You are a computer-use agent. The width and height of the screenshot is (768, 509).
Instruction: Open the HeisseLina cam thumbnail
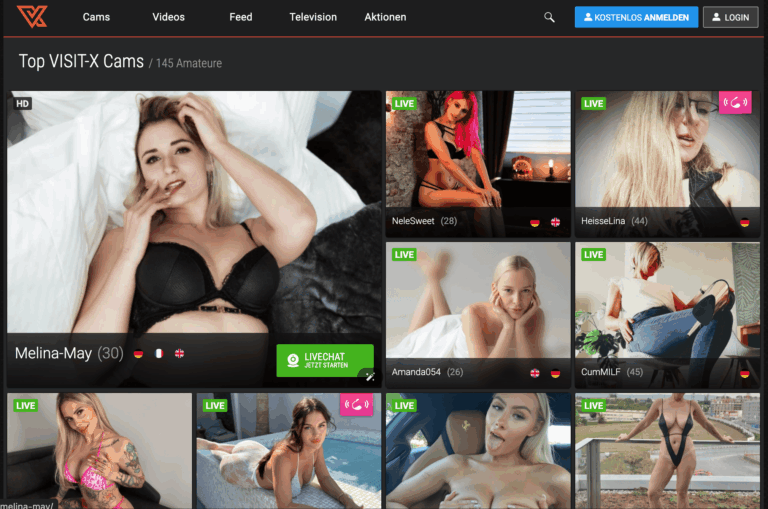click(x=670, y=160)
